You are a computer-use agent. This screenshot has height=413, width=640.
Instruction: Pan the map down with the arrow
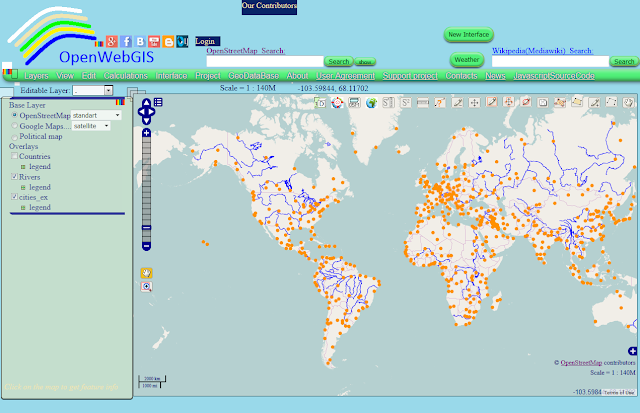point(146,120)
